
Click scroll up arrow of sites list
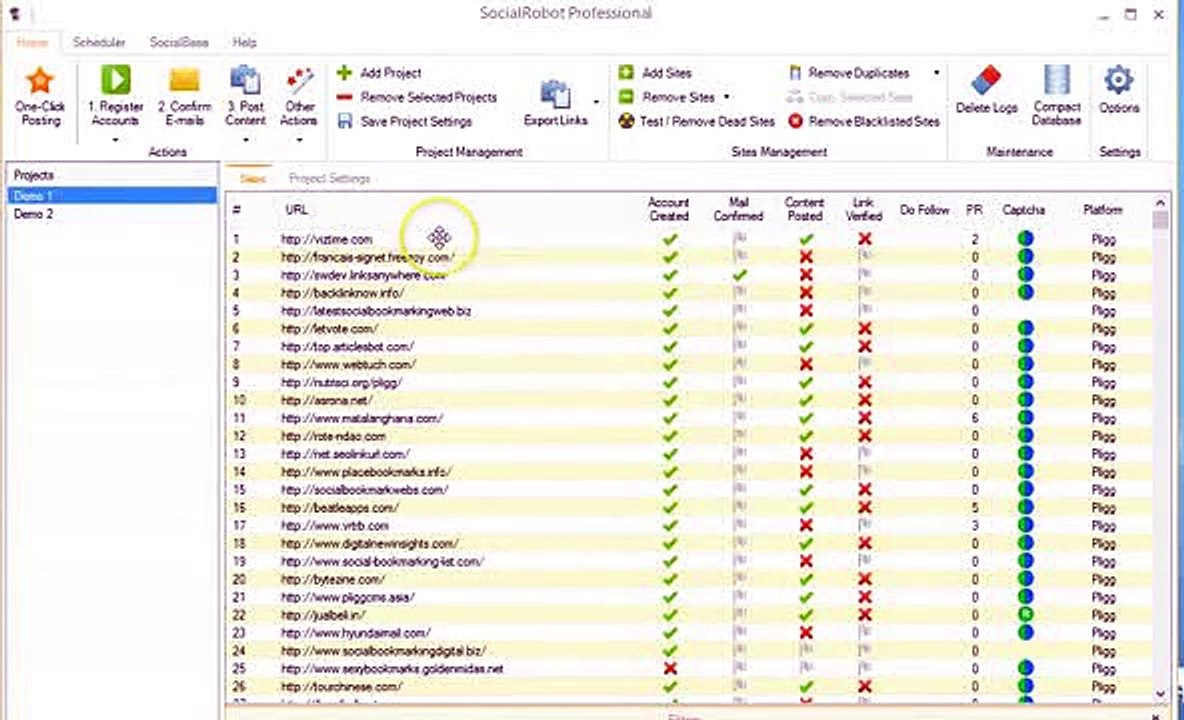[x=1160, y=202]
